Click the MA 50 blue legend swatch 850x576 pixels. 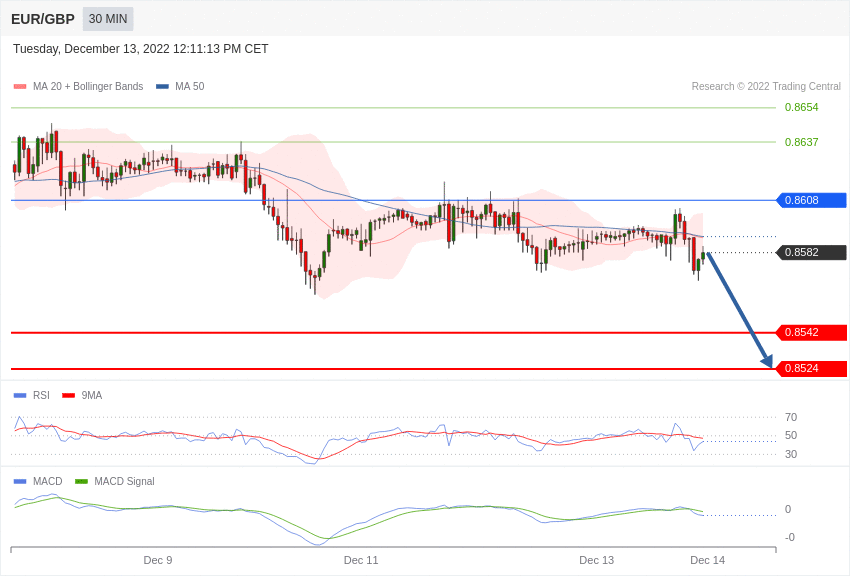[x=162, y=86]
